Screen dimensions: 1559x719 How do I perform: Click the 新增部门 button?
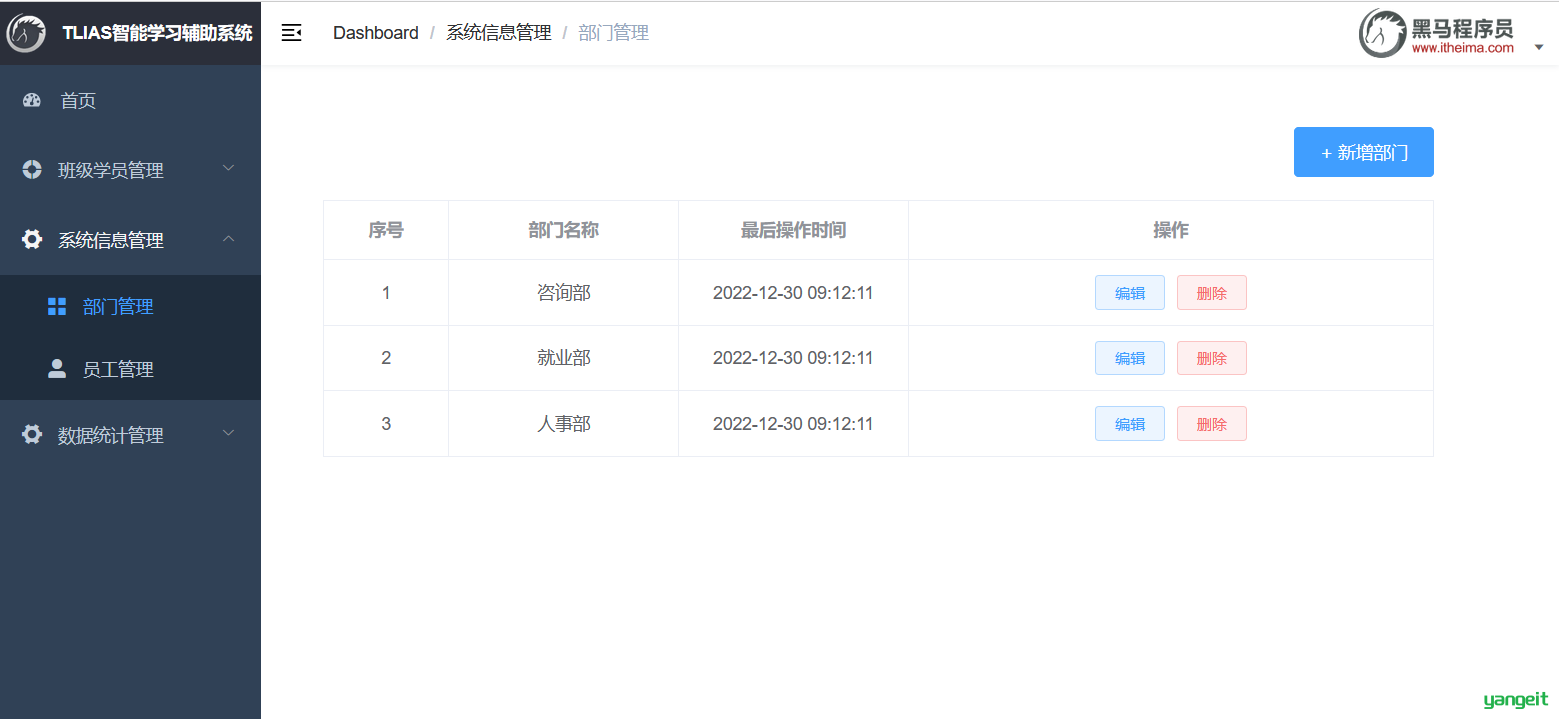[1363, 152]
